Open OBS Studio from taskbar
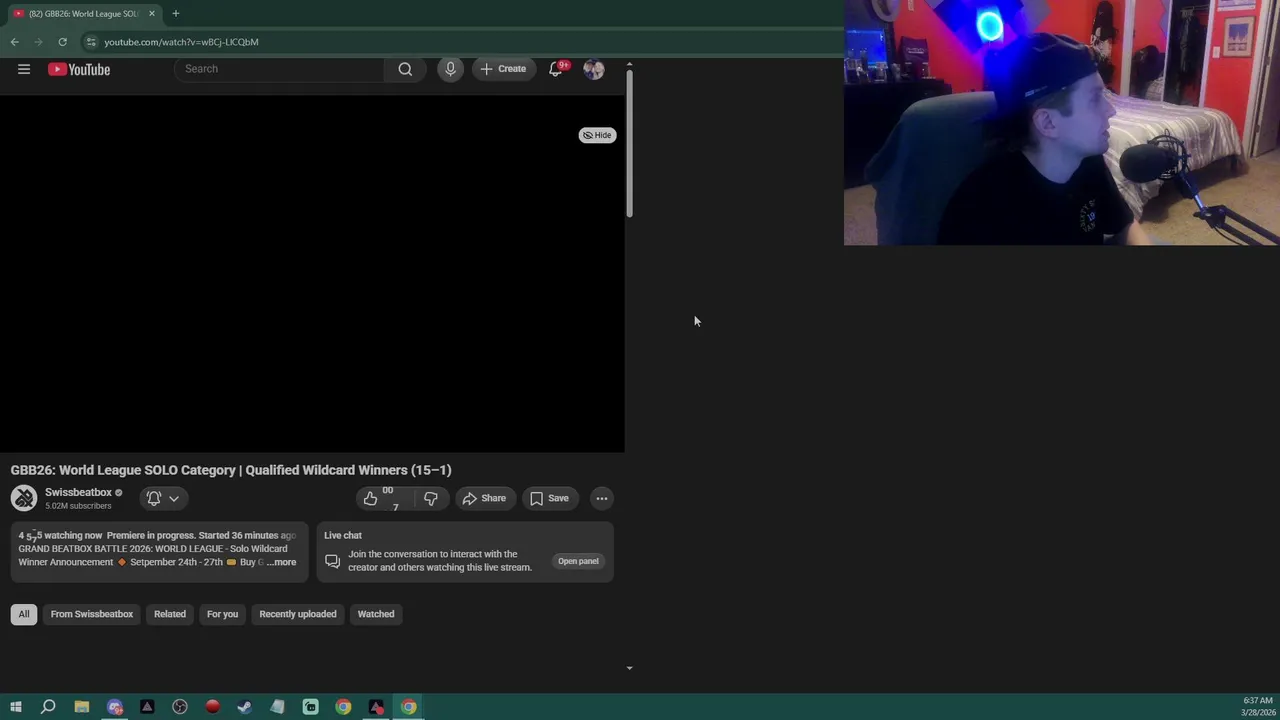Viewport: 1280px width, 720px height. click(180, 707)
